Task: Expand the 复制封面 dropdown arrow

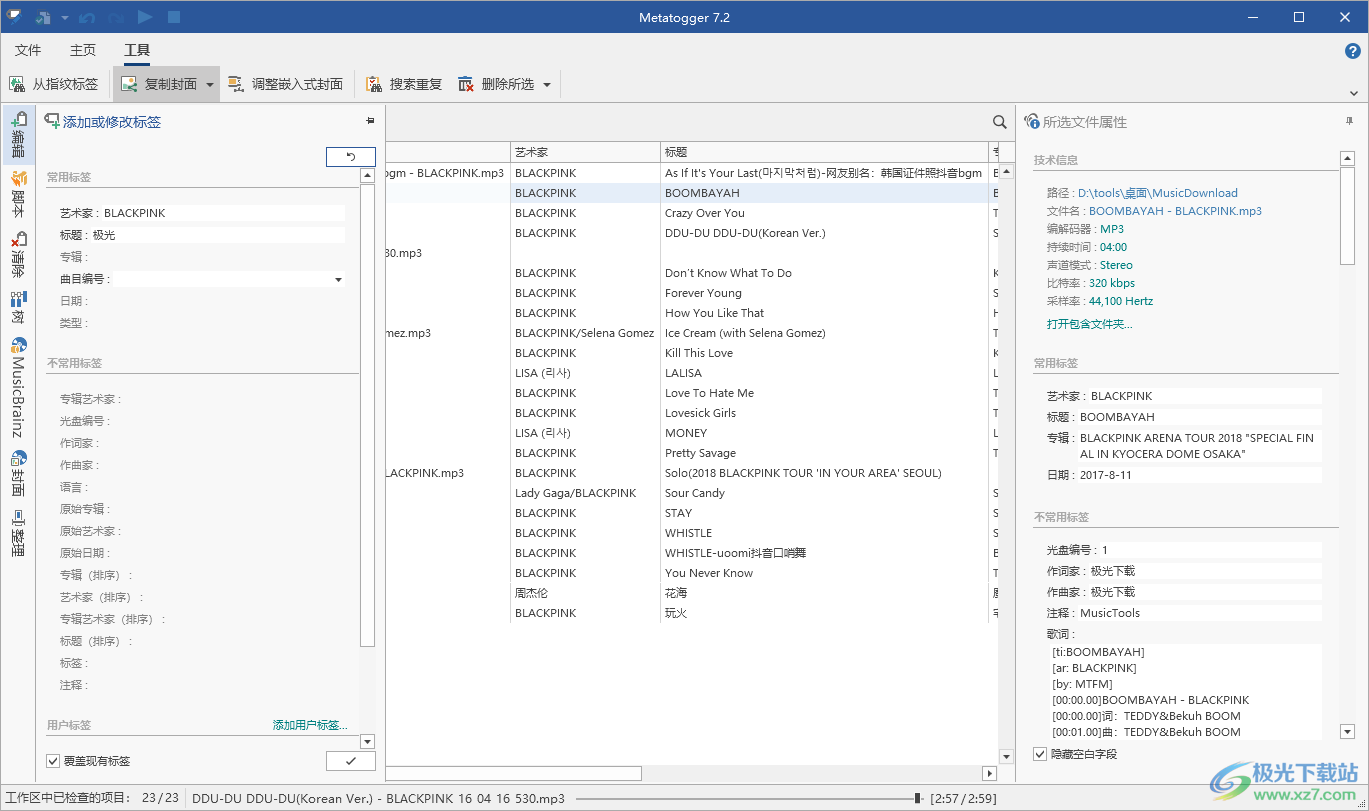Action: pos(210,85)
